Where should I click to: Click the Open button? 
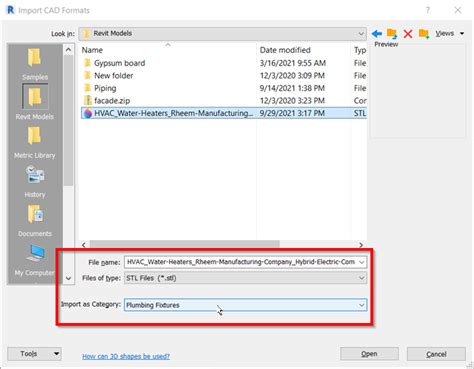pyautogui.click(x=369, y=354)
